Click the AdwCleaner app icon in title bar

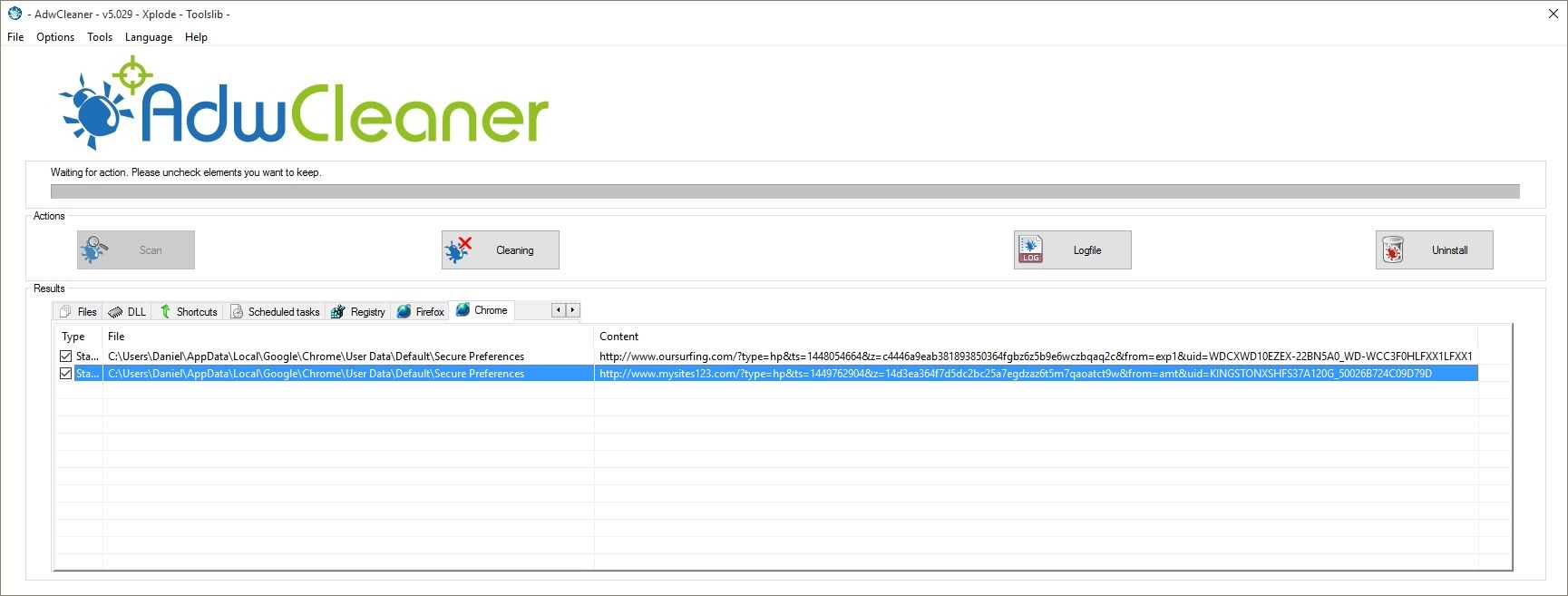point(15,14)
